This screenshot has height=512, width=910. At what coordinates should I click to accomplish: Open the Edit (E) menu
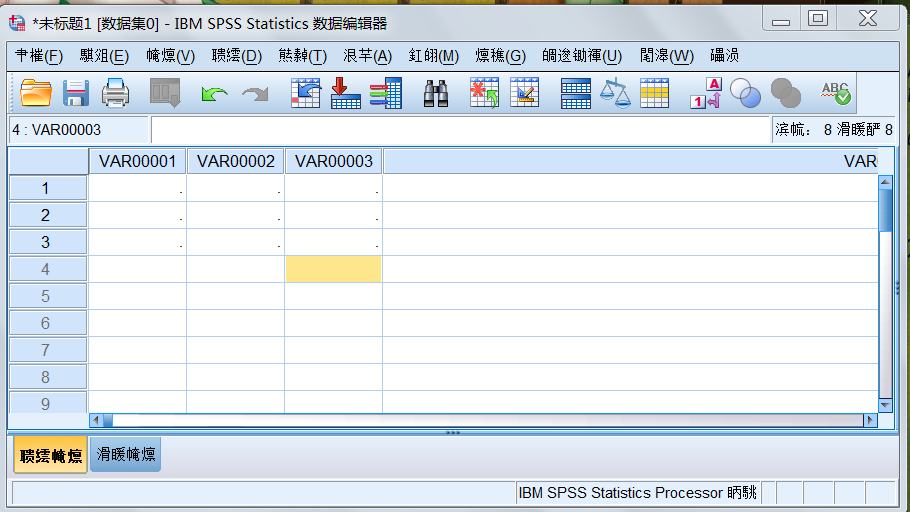(x=104, y=56)
